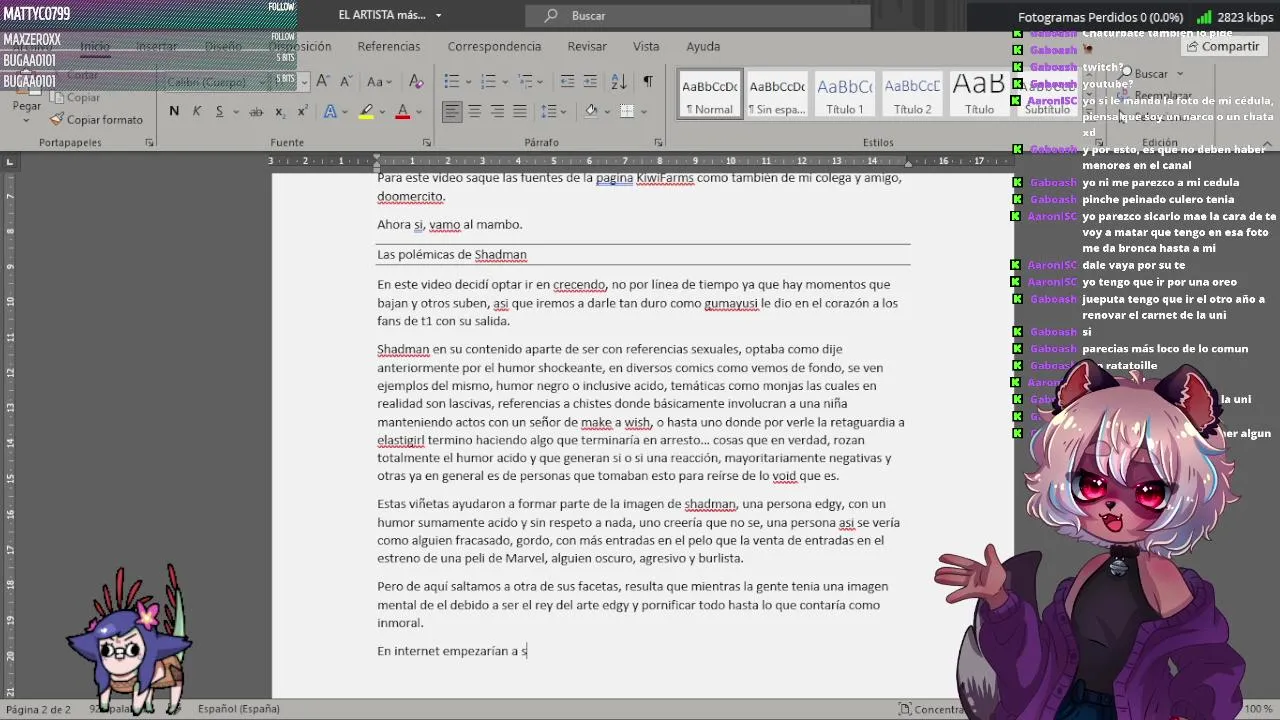Click Buscar in the Edición group
Viewport: 1280px width, 720px height.
pos(1150,73)
